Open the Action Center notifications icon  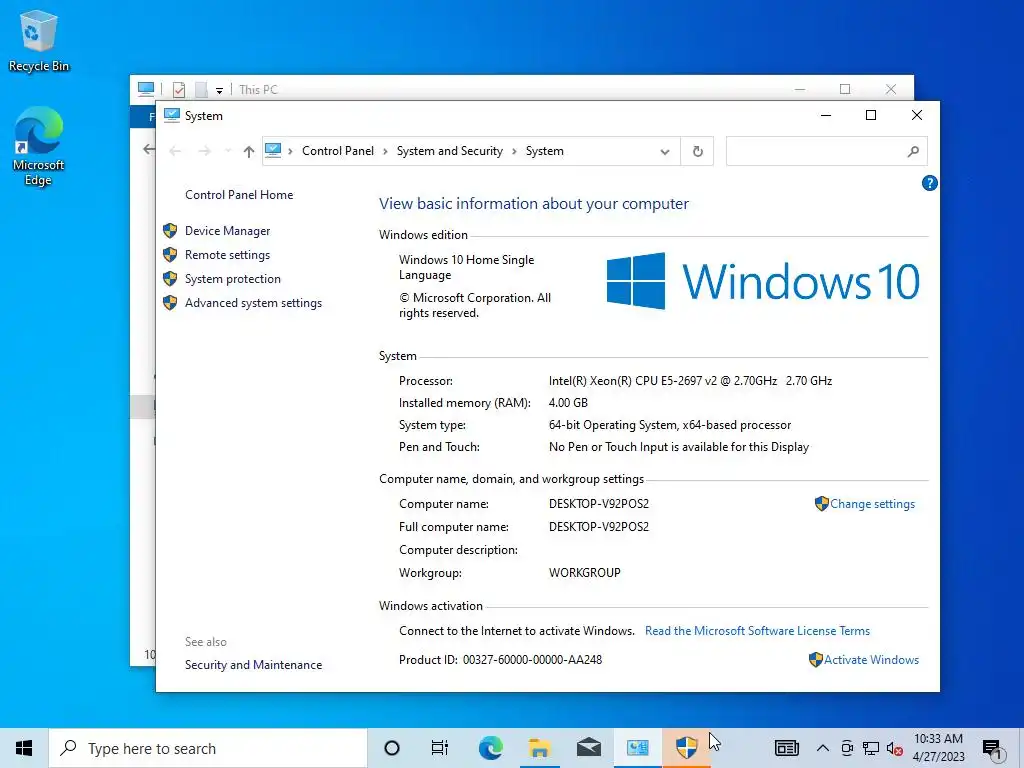(993, 748)
